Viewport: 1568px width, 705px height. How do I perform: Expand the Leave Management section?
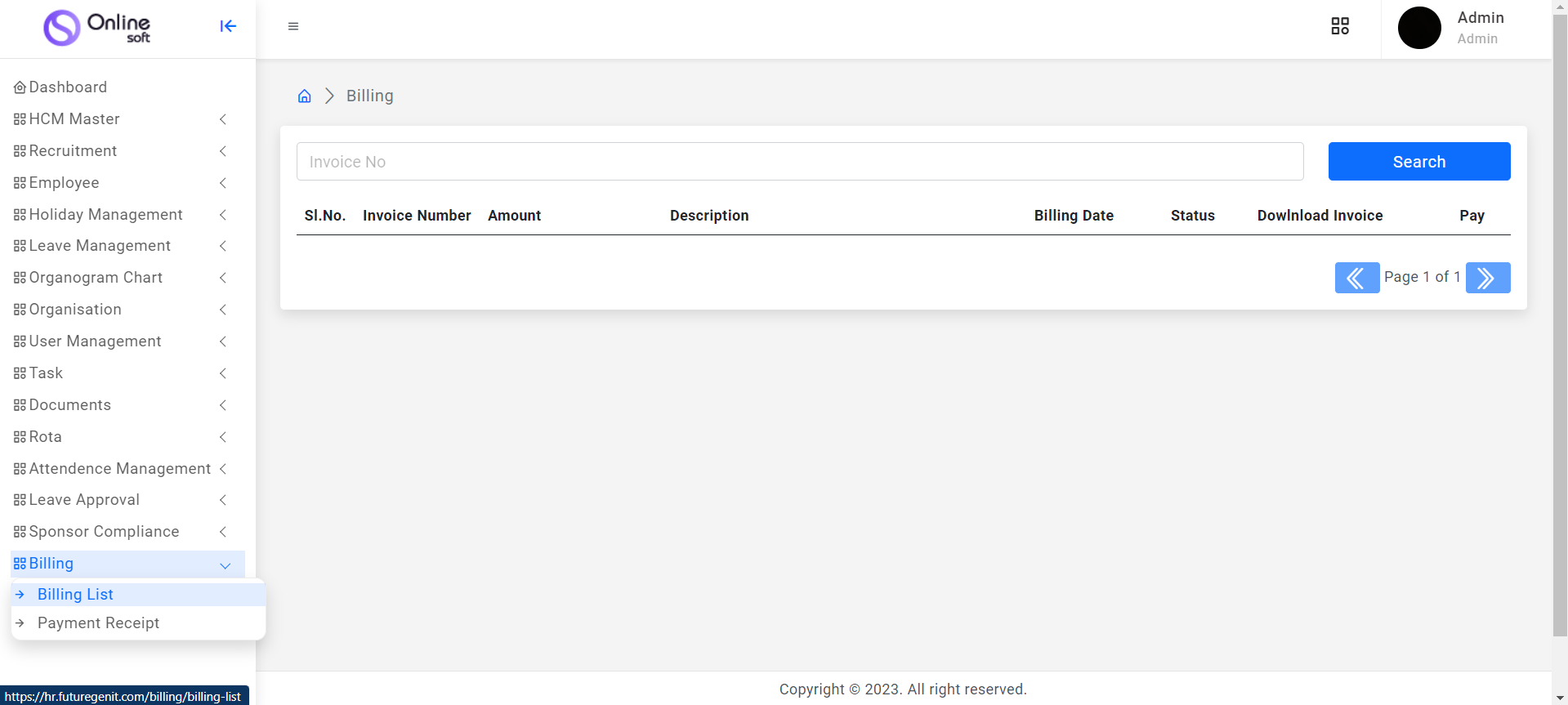(100, 246)
